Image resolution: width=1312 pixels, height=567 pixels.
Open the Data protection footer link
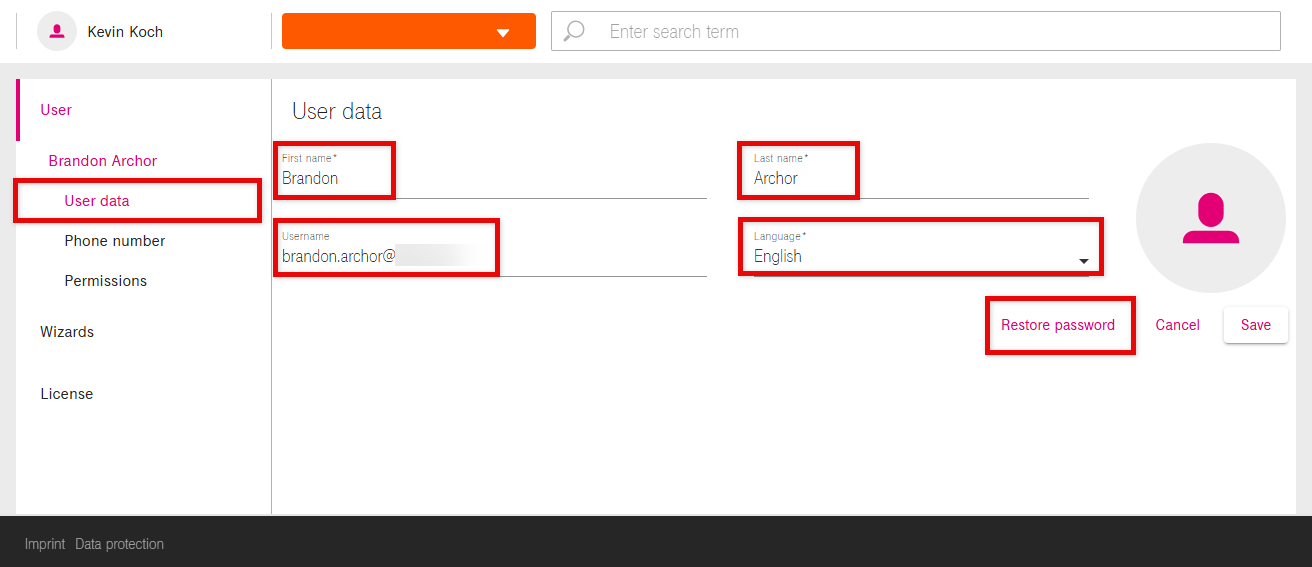(x=119, y=544)
